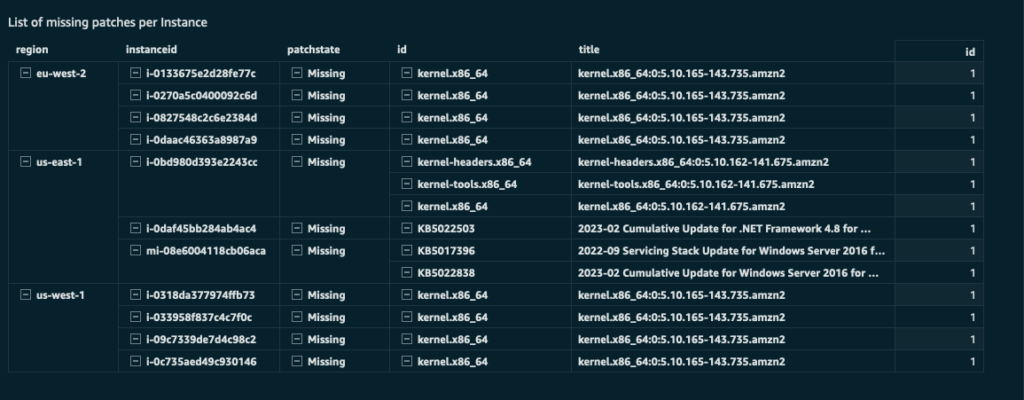Click the rightmost id count column header
The width and height of the screenshot is (1024, 400).
tap(969, 50)
